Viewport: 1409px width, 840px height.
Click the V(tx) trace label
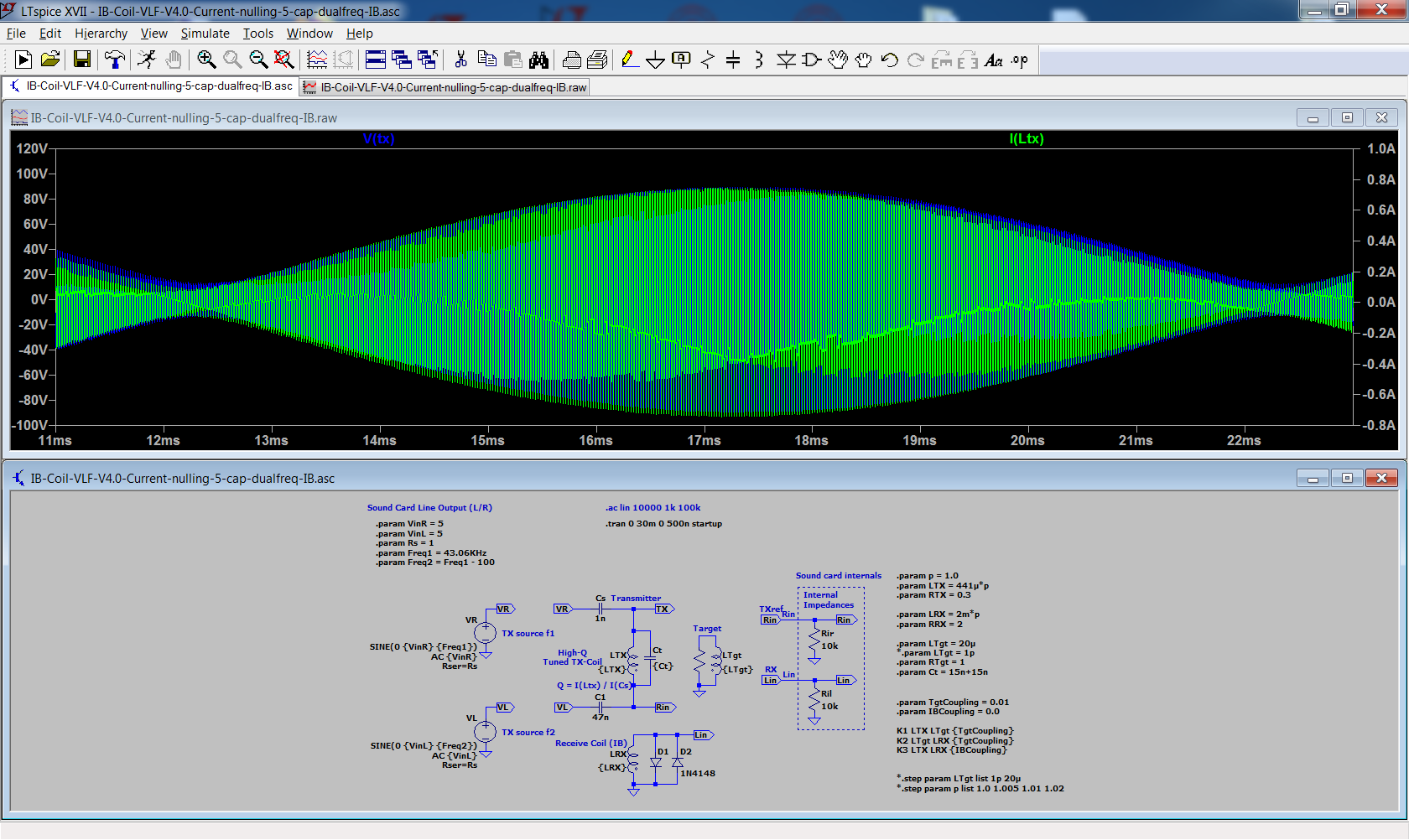click(378, 139)
